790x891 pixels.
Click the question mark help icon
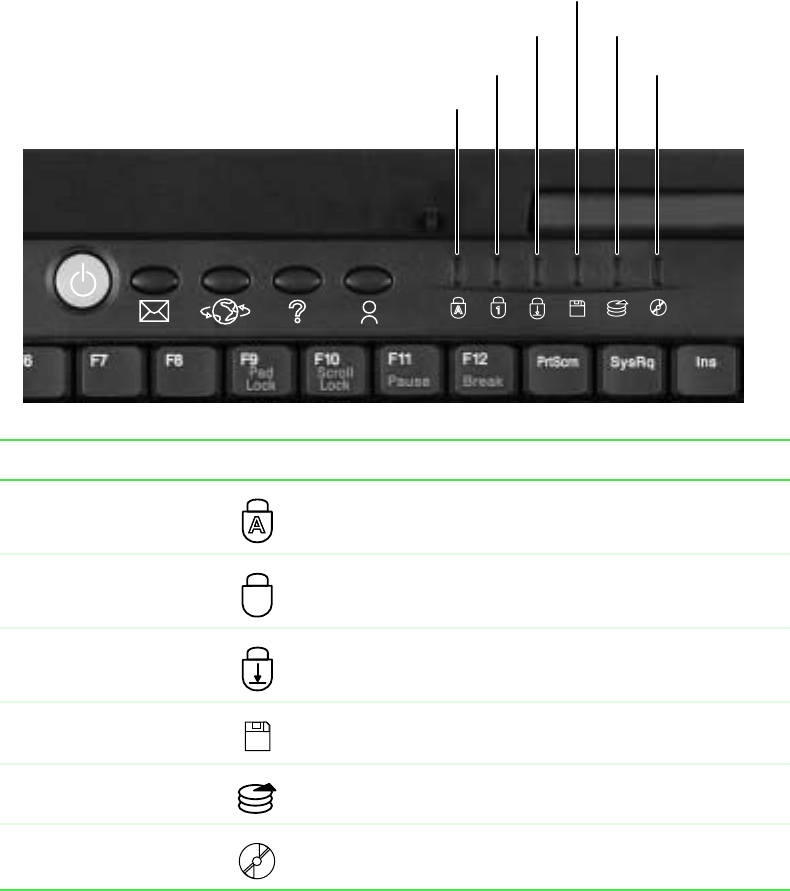click(x=297, y=311)
